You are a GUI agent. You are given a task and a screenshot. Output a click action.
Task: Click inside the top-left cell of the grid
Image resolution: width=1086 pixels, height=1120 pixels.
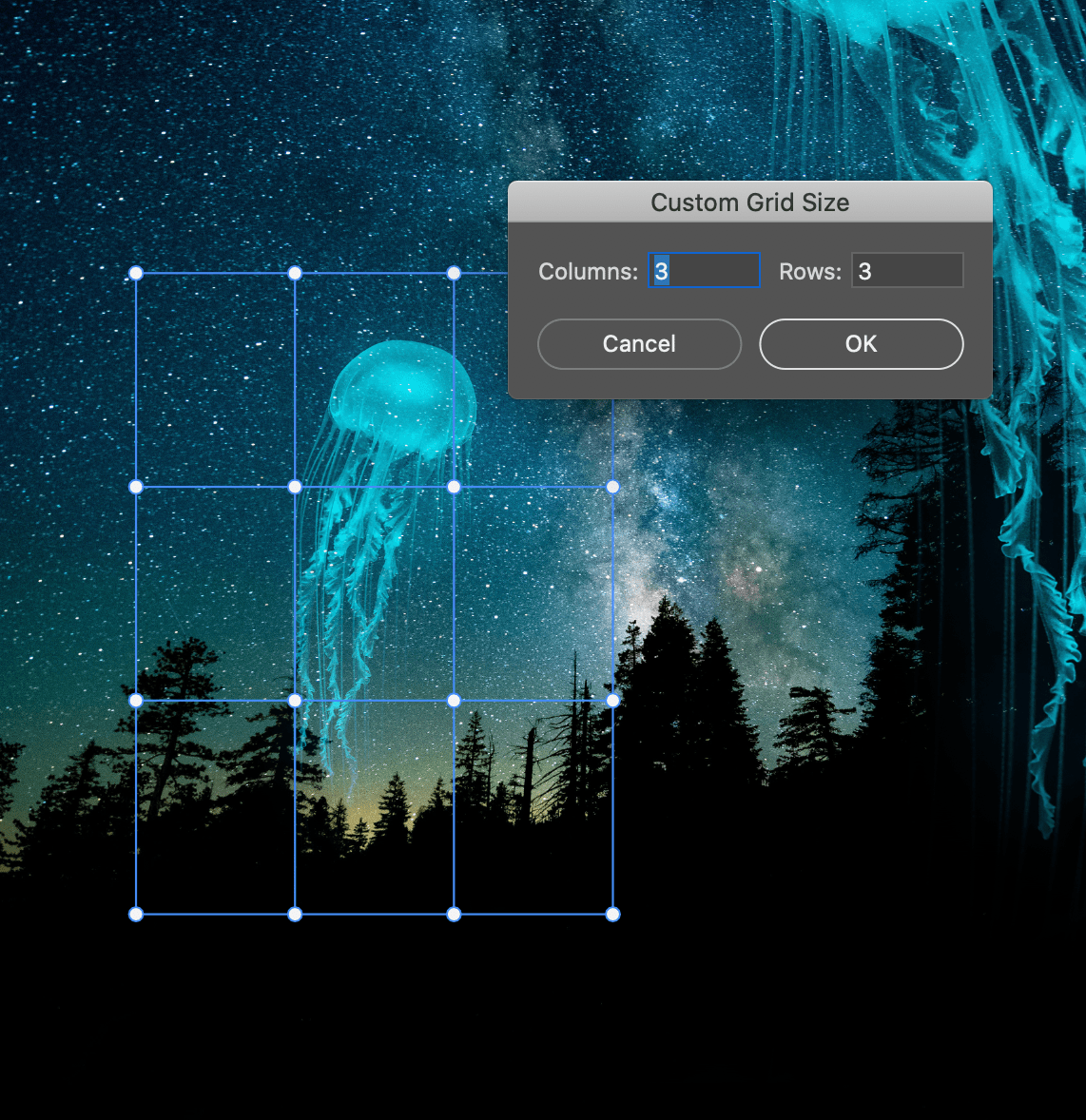pyautogui.click(x=214, y=380)
